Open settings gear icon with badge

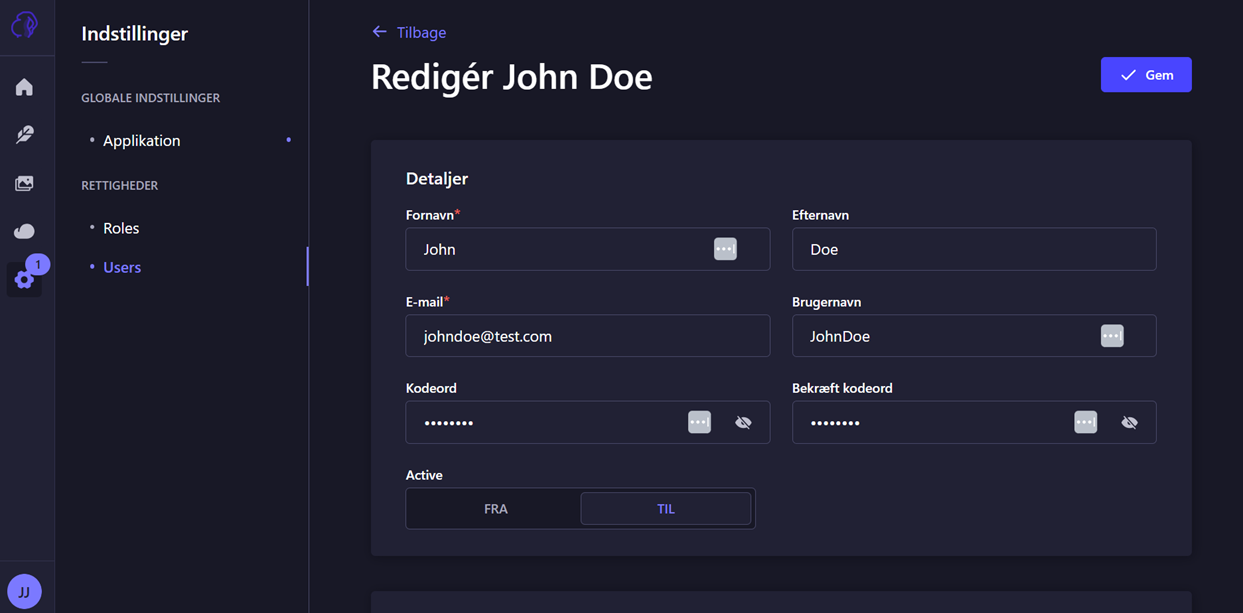[24, 279]
